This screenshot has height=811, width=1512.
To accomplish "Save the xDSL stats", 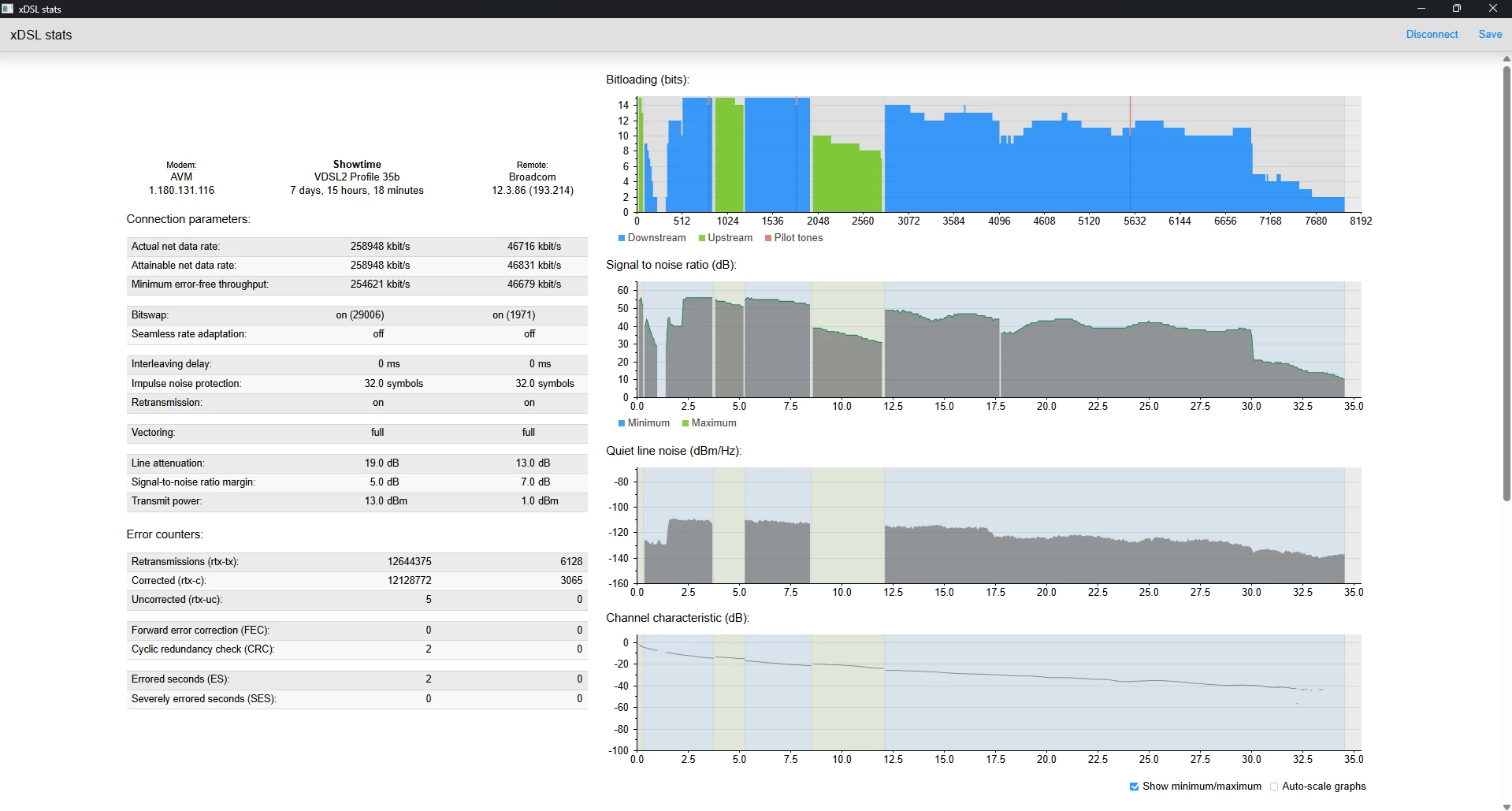I will coord(1489,35).
